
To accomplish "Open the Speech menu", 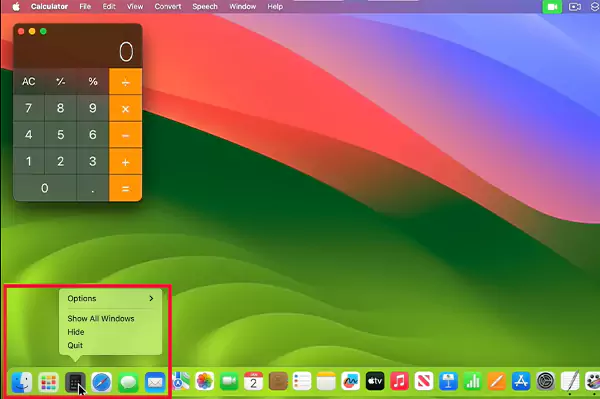I will [205, 7].
